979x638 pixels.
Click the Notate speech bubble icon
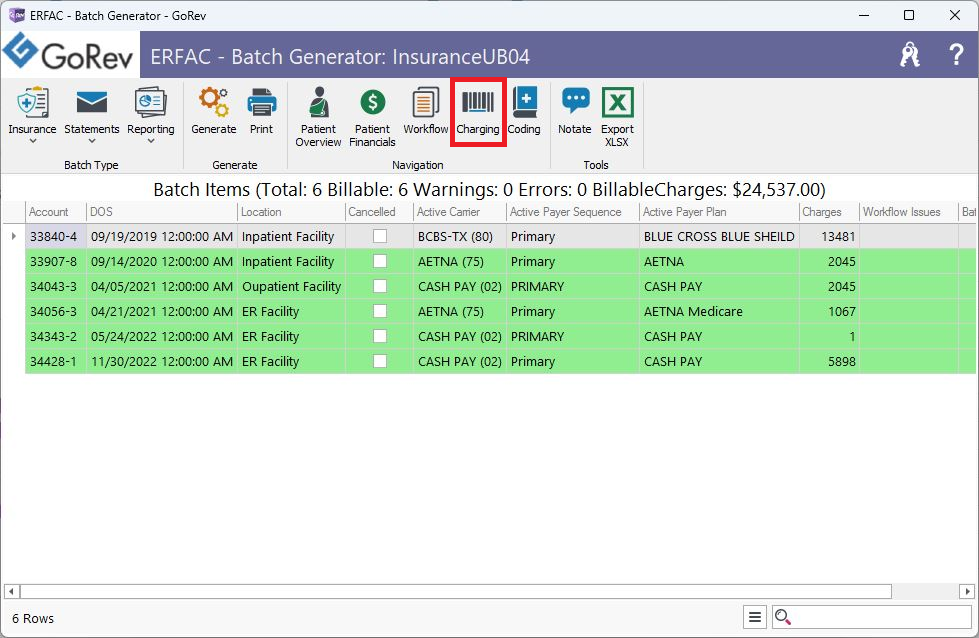tap(575, 102)
